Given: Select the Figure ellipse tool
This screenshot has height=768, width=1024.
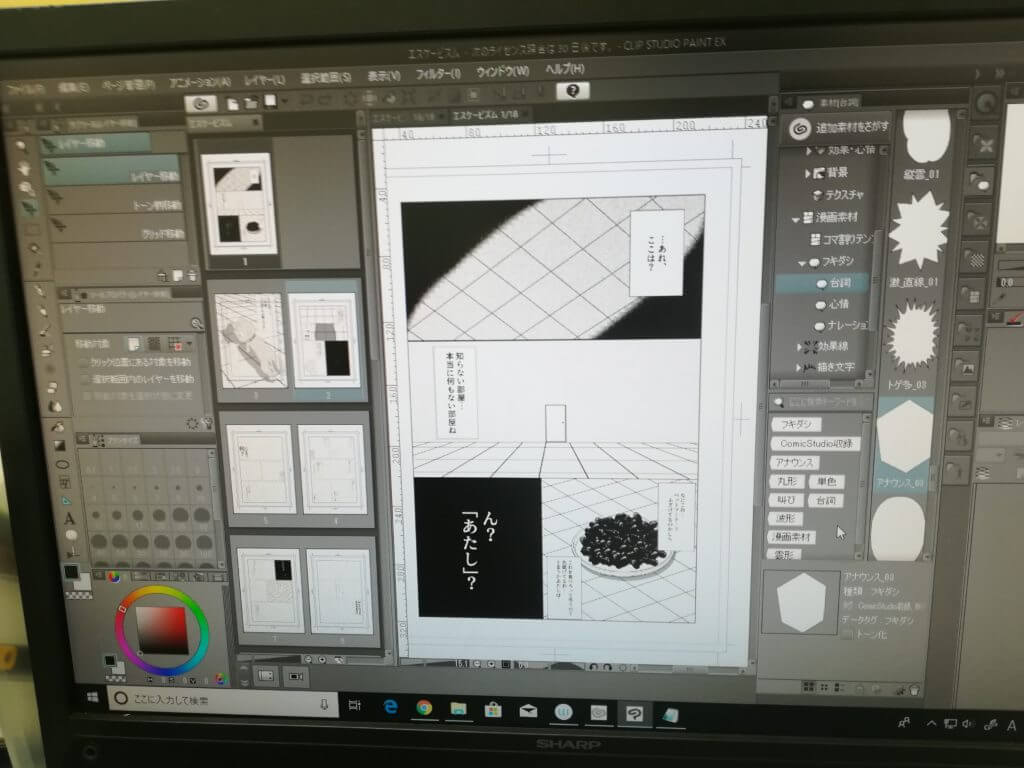Looking at the screenshot, I should coord(62,464).
